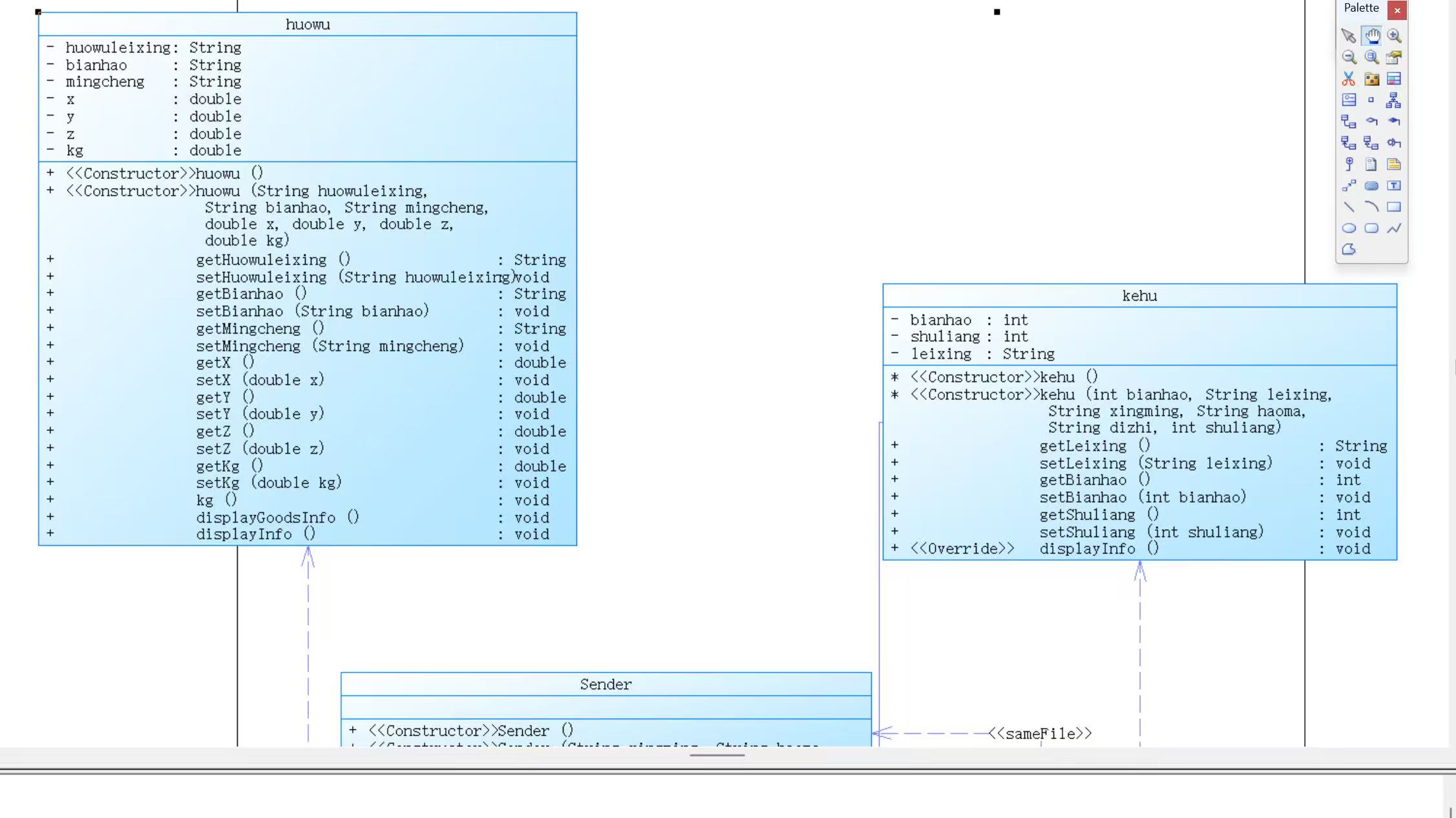This screenshot has width=1456, height=818.
Task: Click the kehu class header
Action: [x=1139, y=296]
